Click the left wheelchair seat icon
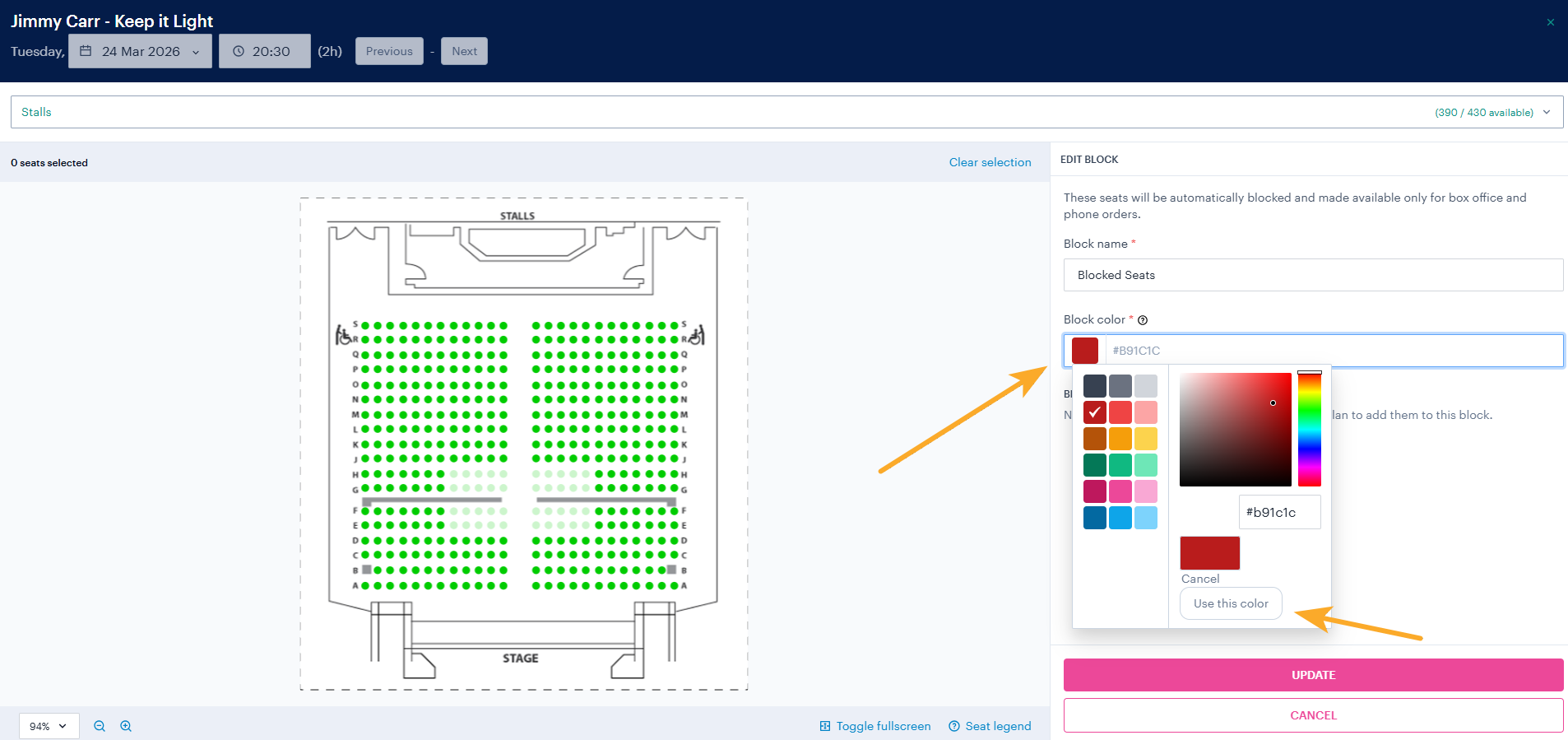The width and height of the screenshot is (1568, 740). tap(344, 335)
